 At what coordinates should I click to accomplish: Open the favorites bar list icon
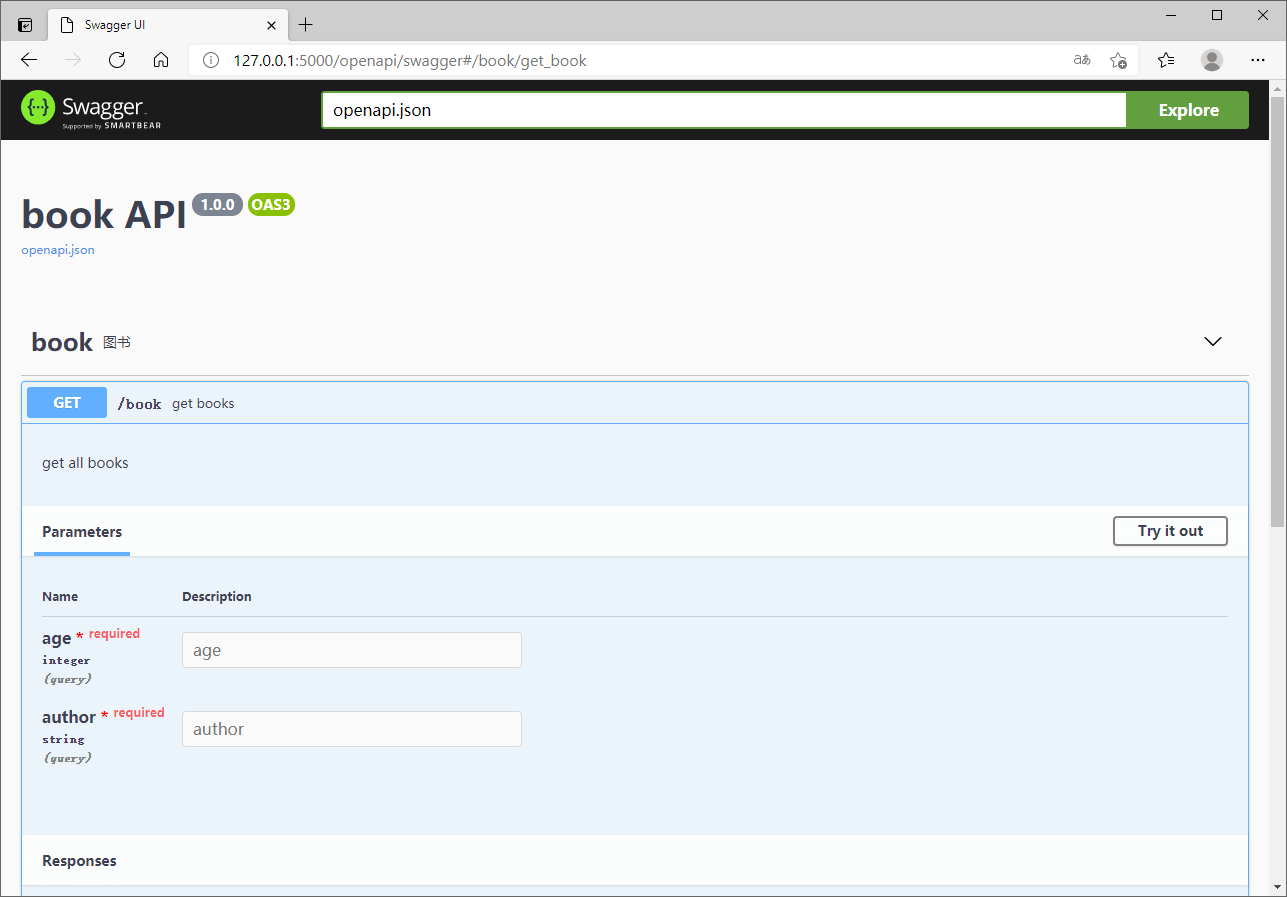pos(1166,60)
